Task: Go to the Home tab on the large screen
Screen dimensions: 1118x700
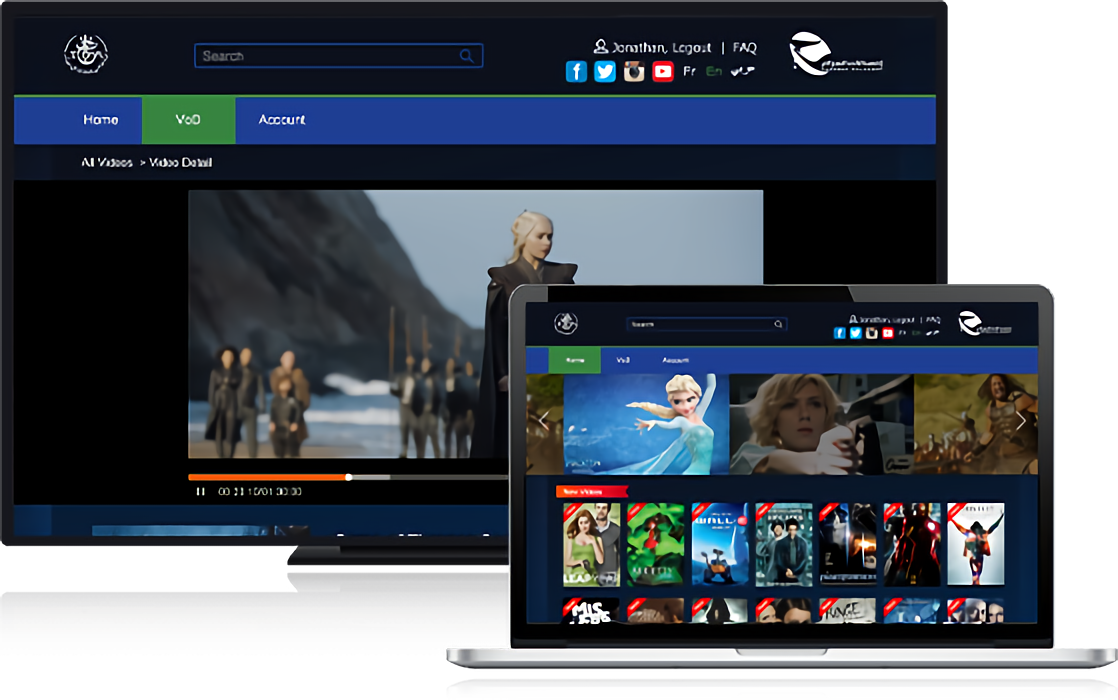Action: [100, 120]
